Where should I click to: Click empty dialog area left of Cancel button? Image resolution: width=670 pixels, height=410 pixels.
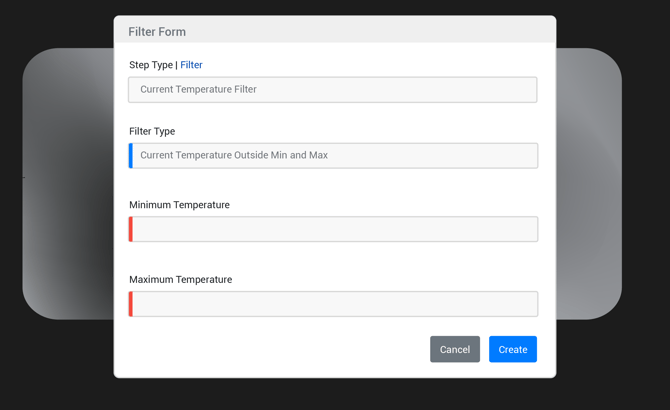[x=280, y=349]
